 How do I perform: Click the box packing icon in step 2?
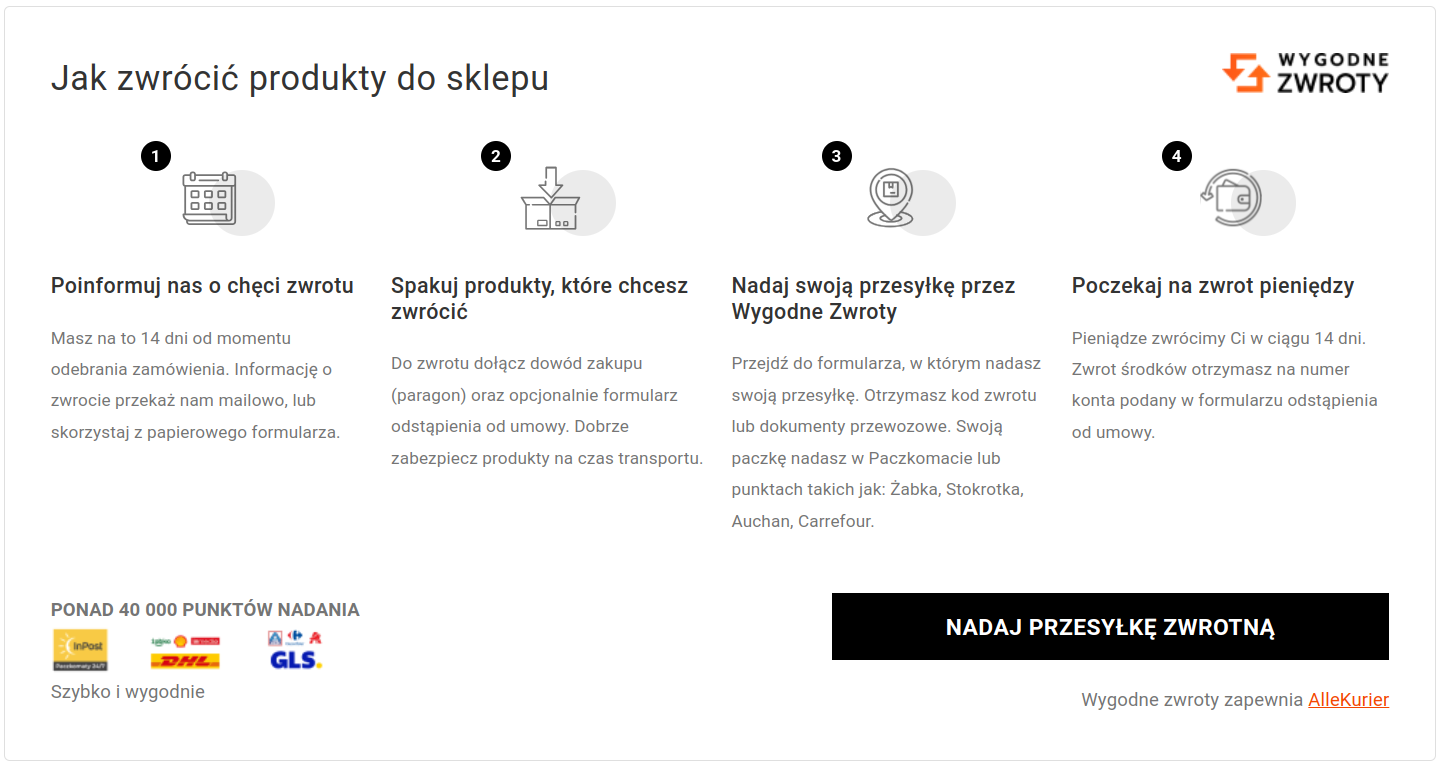[x=550, y=199]
